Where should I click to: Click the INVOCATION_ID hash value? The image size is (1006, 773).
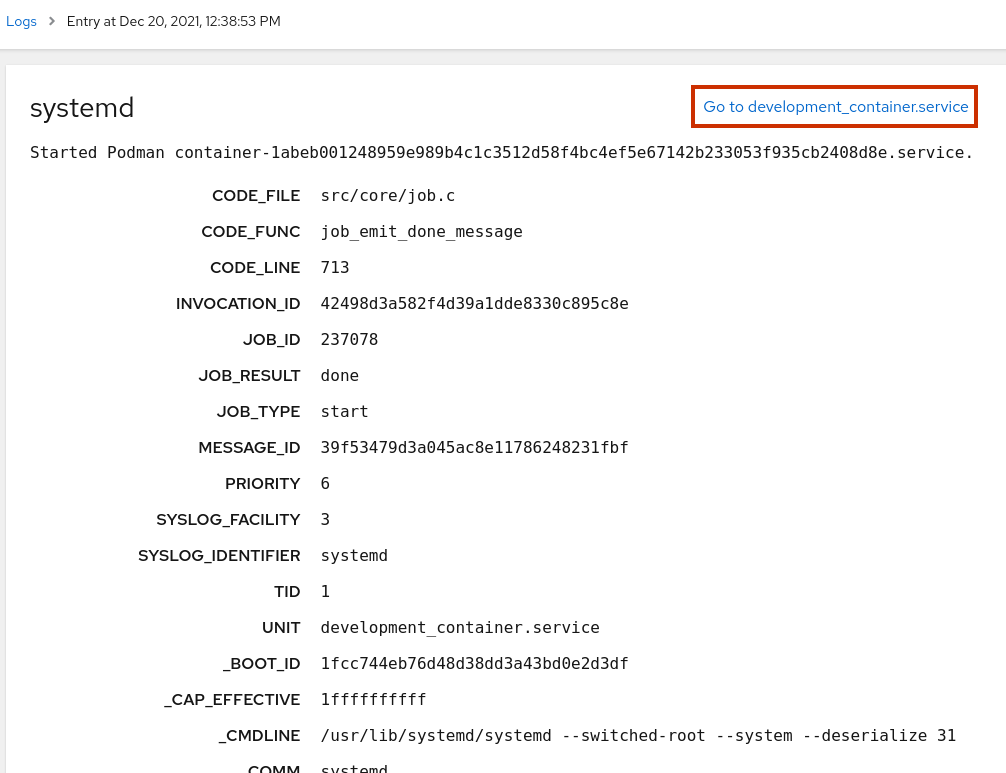tap(474, 304)
